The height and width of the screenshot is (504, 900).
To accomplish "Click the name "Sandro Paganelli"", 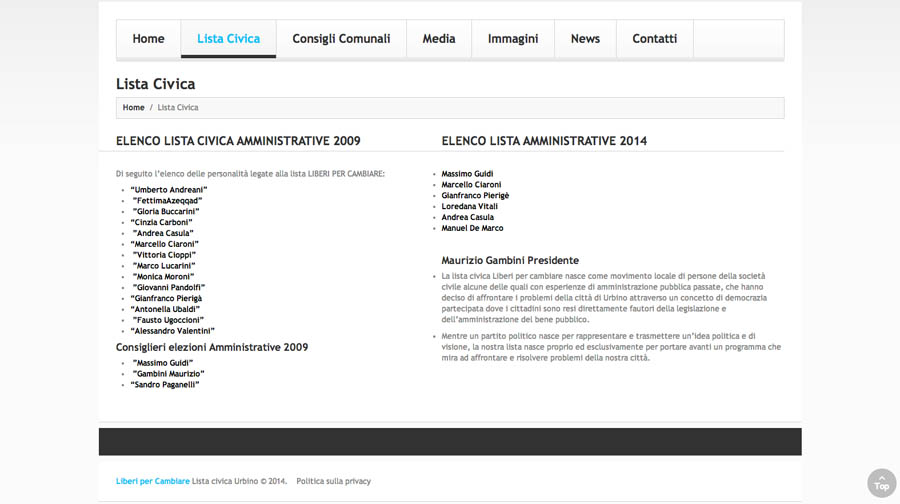I will click(x=165, y=385).
